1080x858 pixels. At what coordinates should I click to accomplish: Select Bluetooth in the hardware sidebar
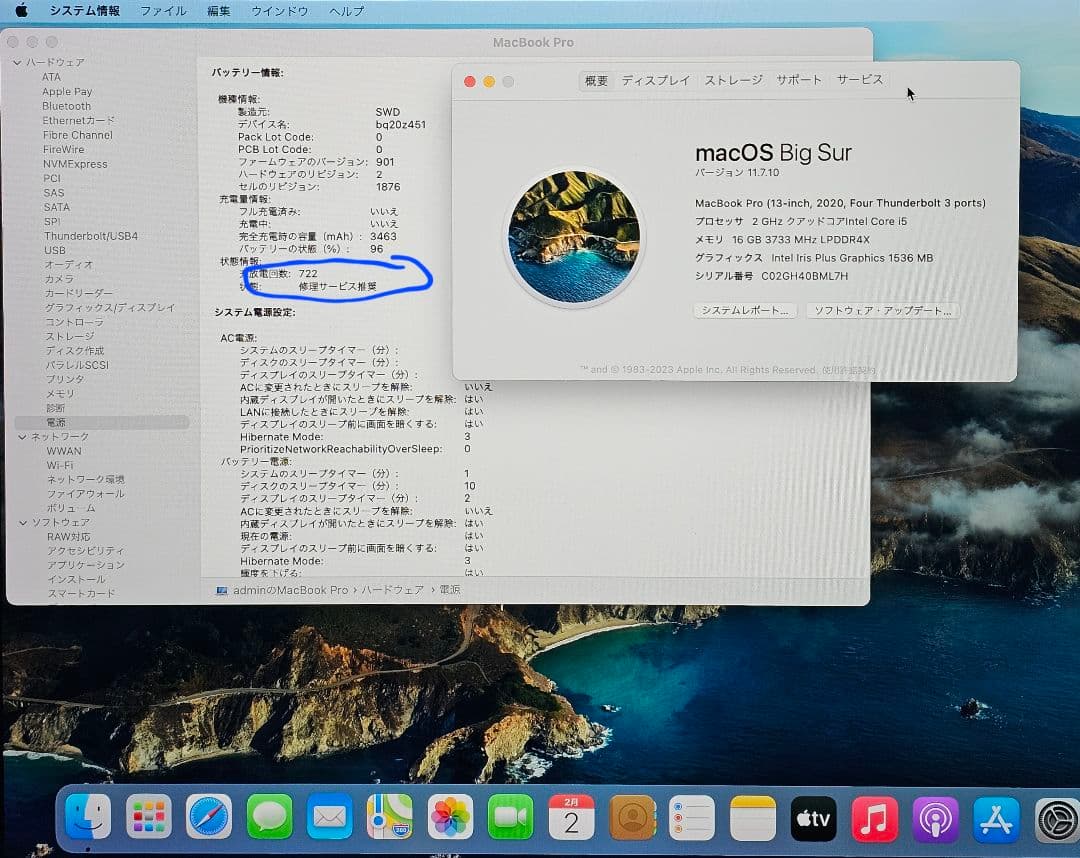pyautogui.click(x=65, y=105)
